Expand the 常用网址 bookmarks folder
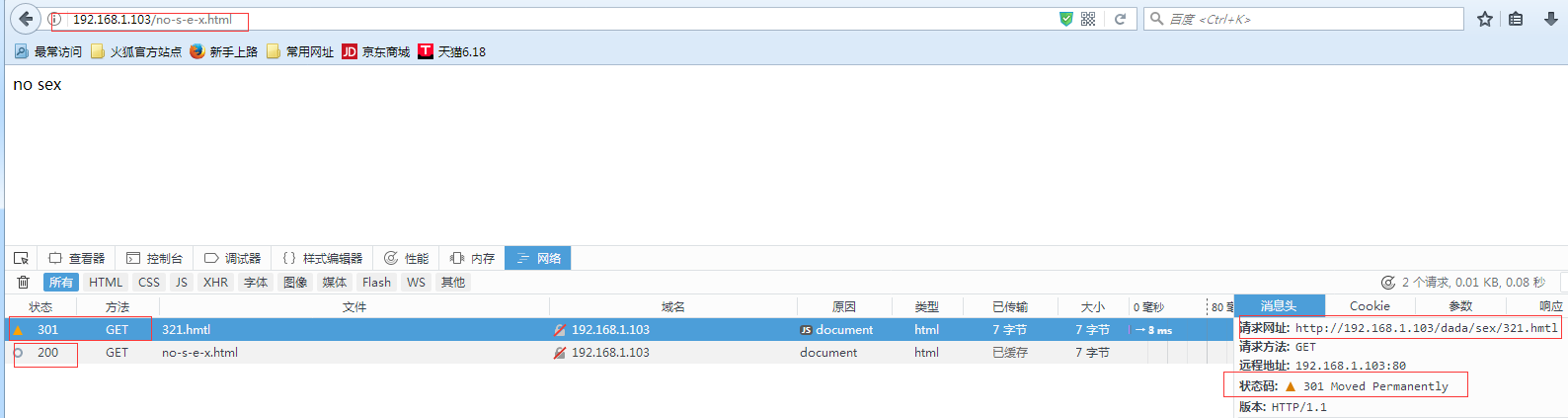Viewport: 1568px width, 418px height. [300, 51]
